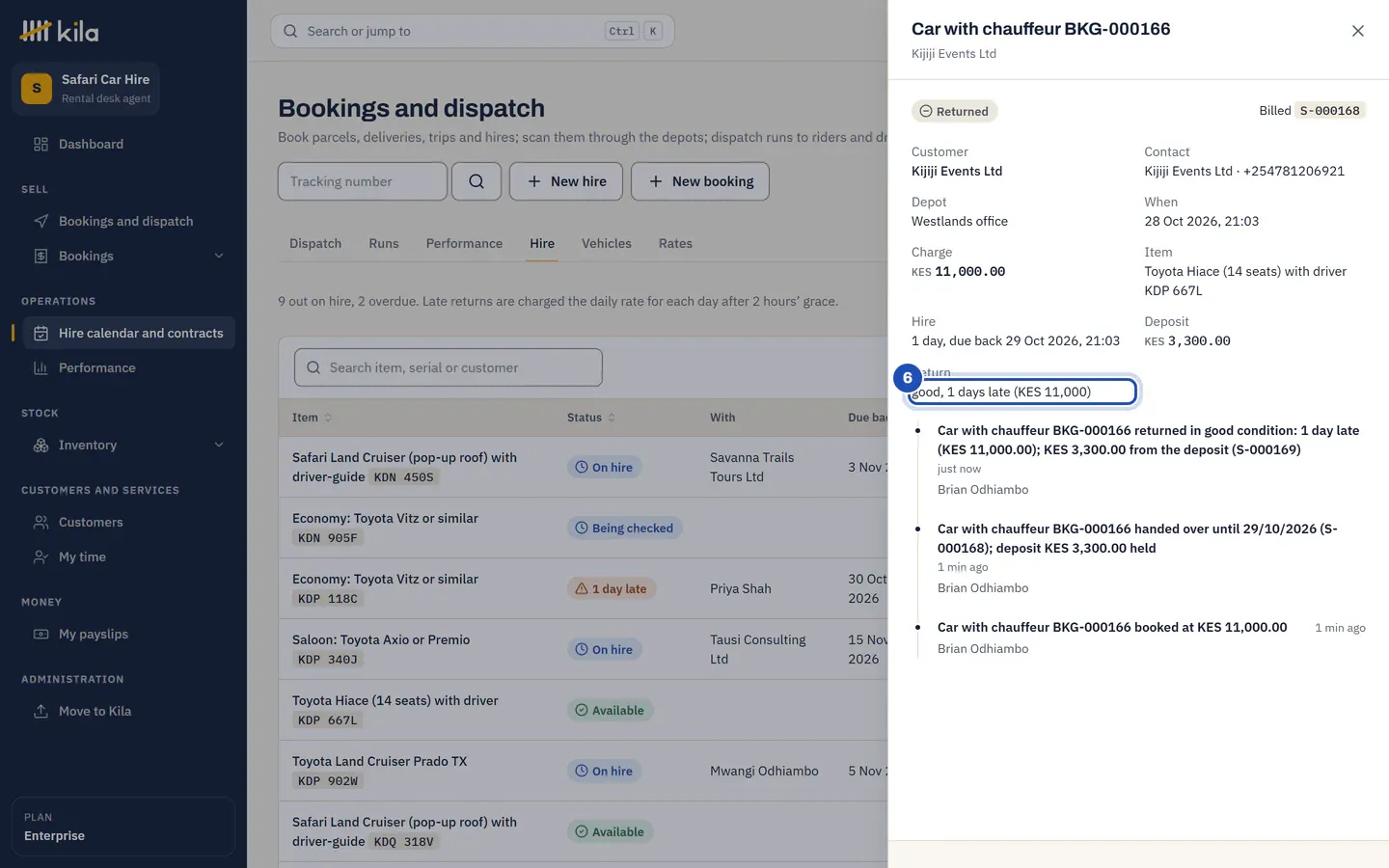Expand the Inventory sidebar submenu

pyautogui.click(x=219, y=445)
